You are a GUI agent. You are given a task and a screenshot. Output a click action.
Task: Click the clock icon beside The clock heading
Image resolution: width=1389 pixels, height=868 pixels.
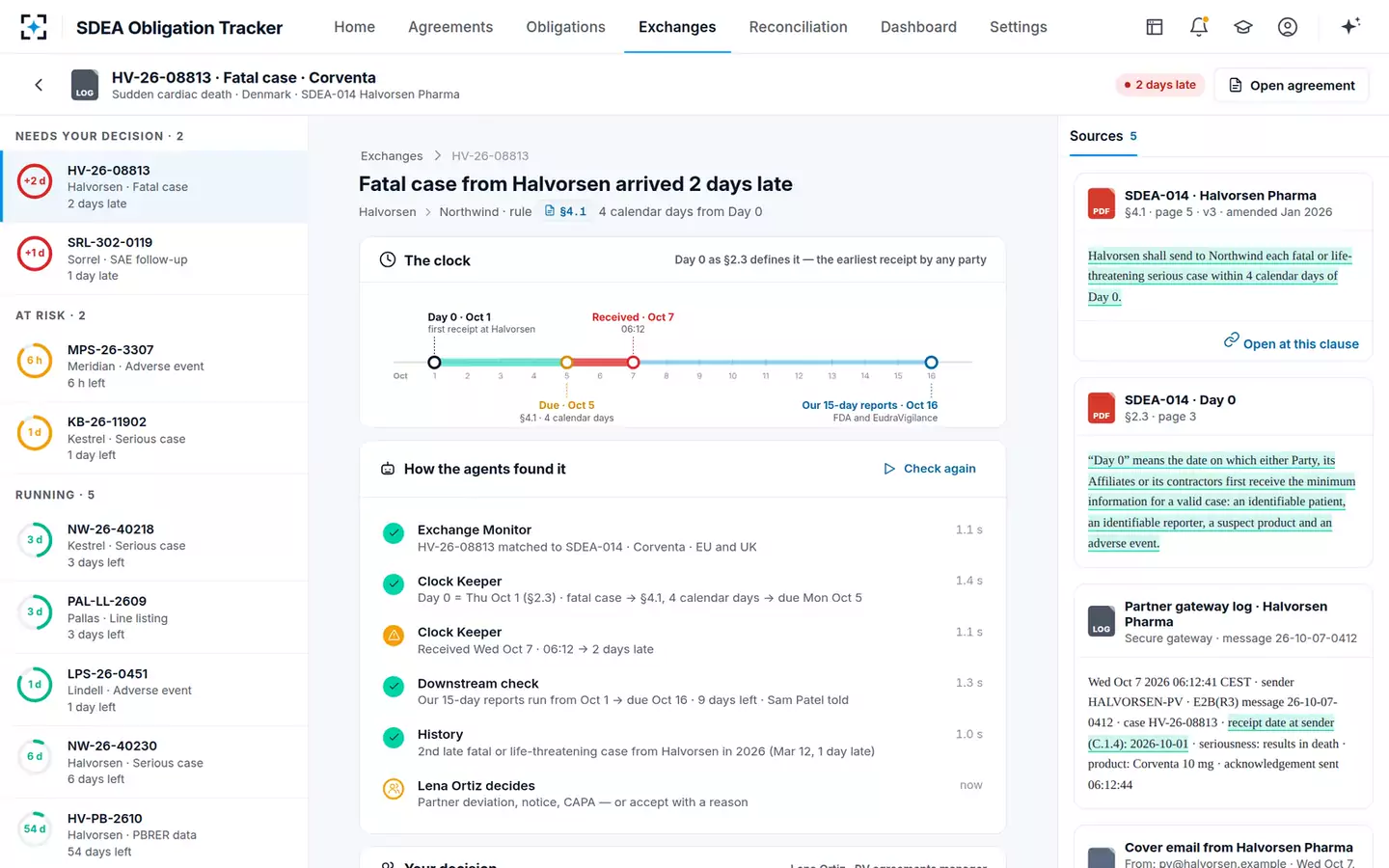388,259
